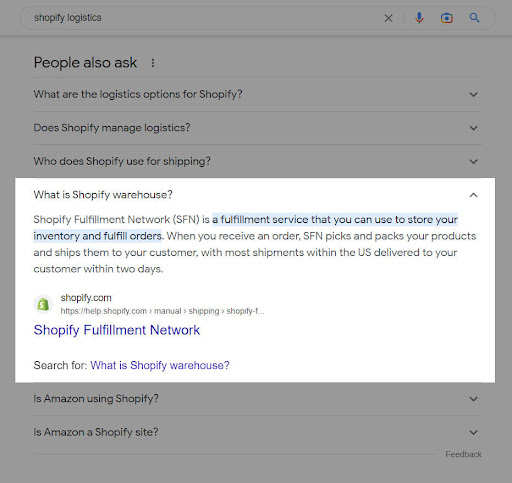Image resolution: width=512 pixels, height=483 pixels.
Task: Click the Is Amazon using Shopify question text
Action: click(x=96, y=399)
